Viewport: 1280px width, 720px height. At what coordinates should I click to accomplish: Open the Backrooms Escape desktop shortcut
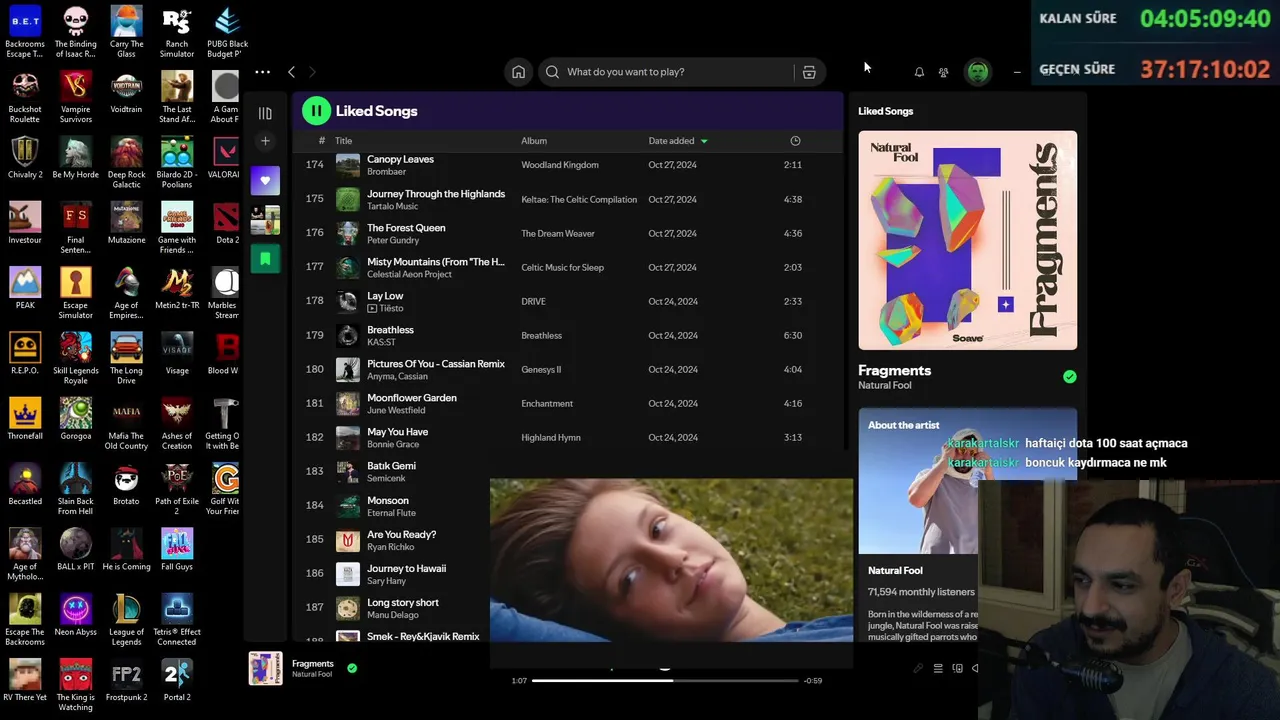(x=25, y=31)
